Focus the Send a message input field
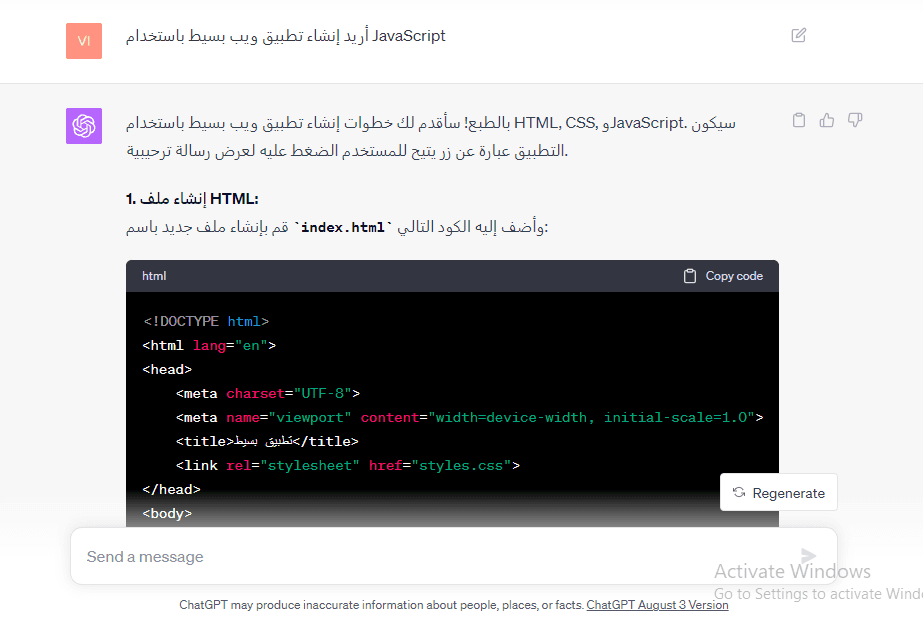The image size is (923, 629). click(453, 556)
